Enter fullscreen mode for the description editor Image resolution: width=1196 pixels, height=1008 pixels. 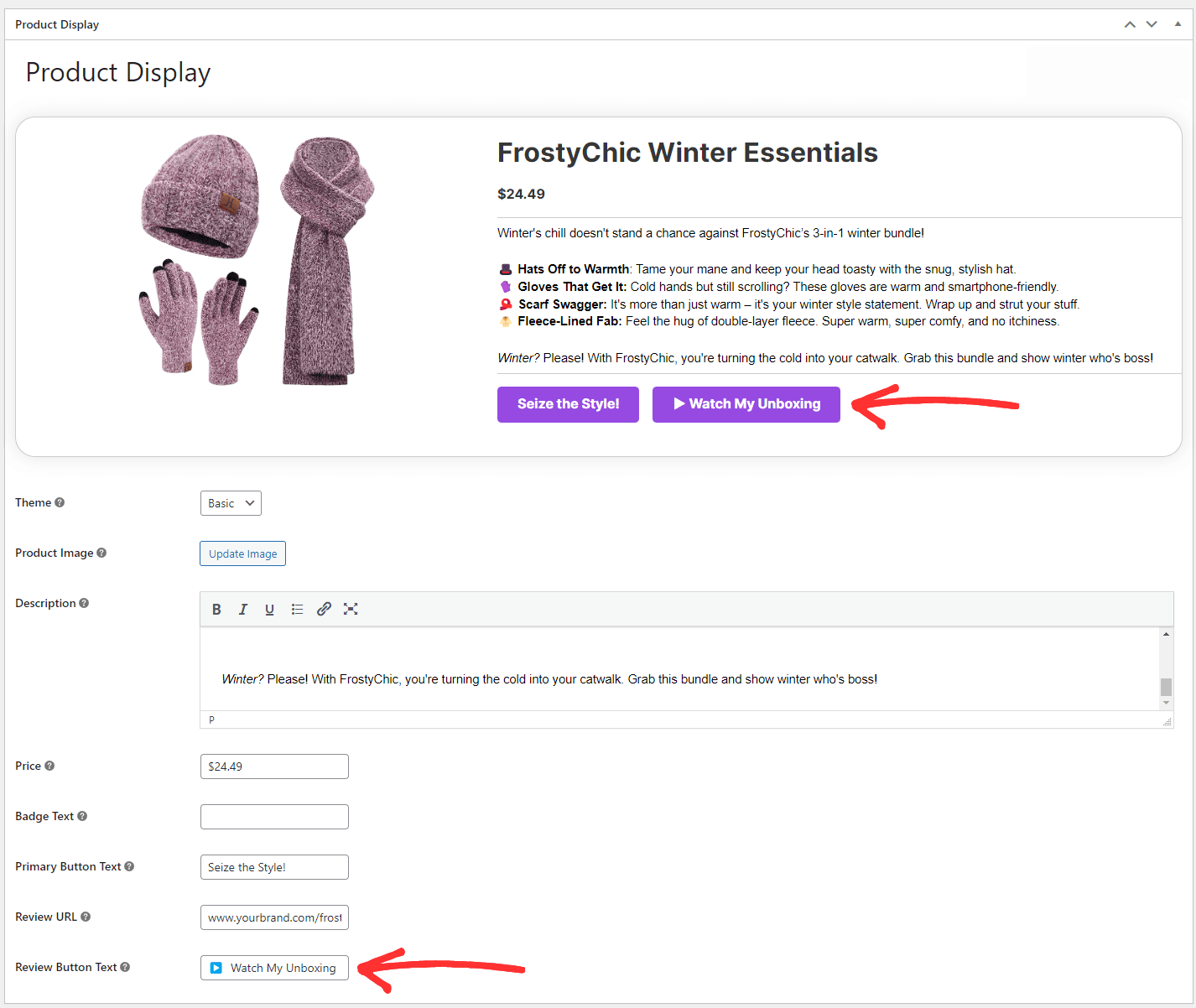[351, 609]
